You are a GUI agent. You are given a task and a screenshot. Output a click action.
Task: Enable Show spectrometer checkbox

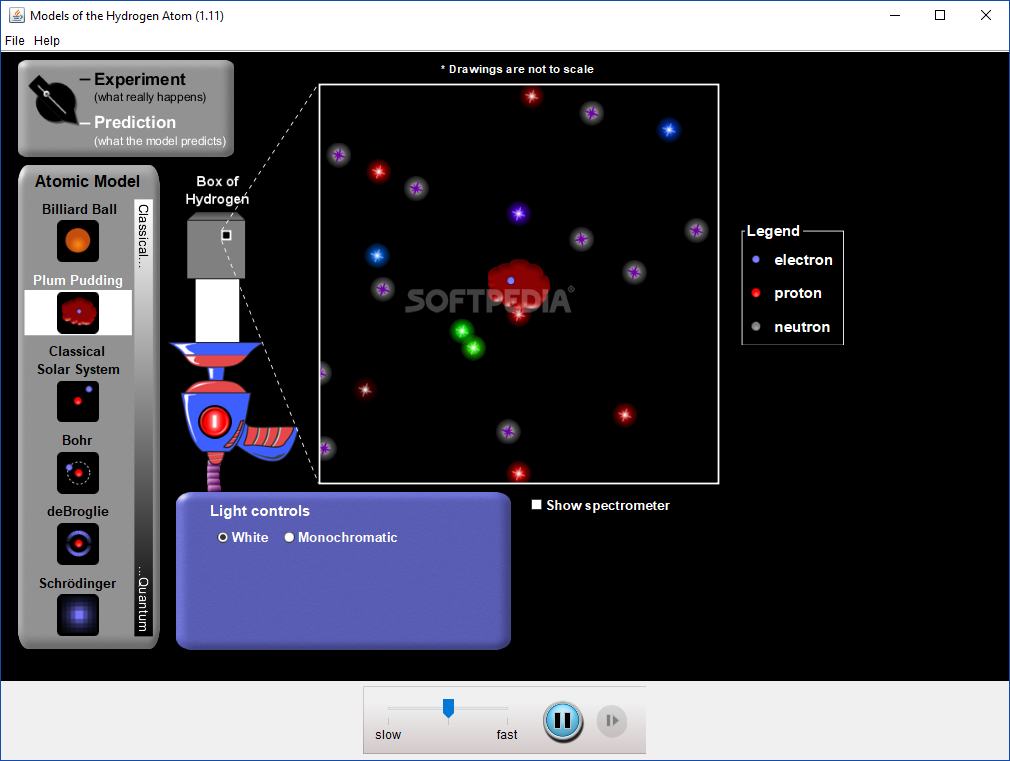[536, 505]
